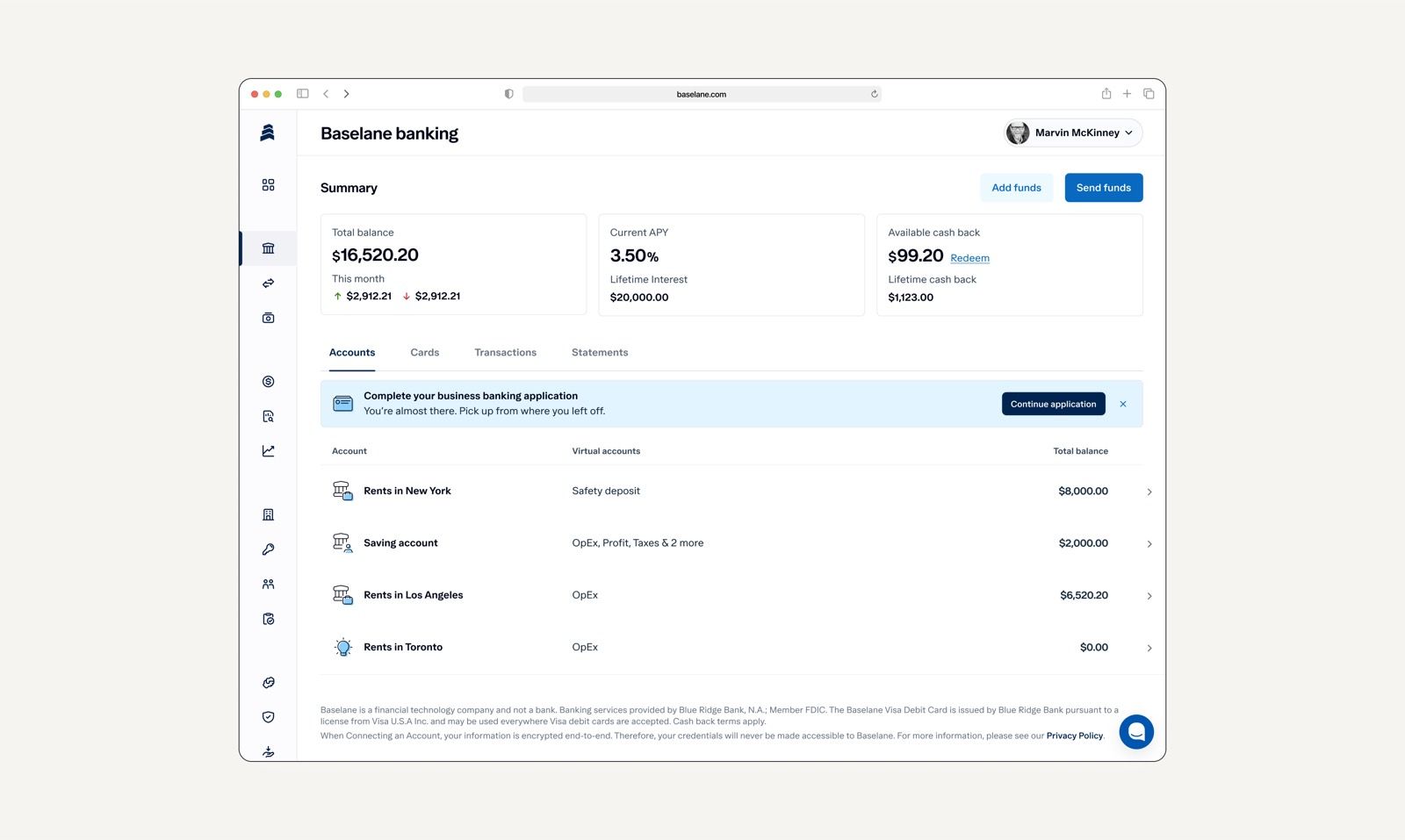
Task: Expand the Rents in Toronto row chevron
Action: click(x=1149, y=649)
